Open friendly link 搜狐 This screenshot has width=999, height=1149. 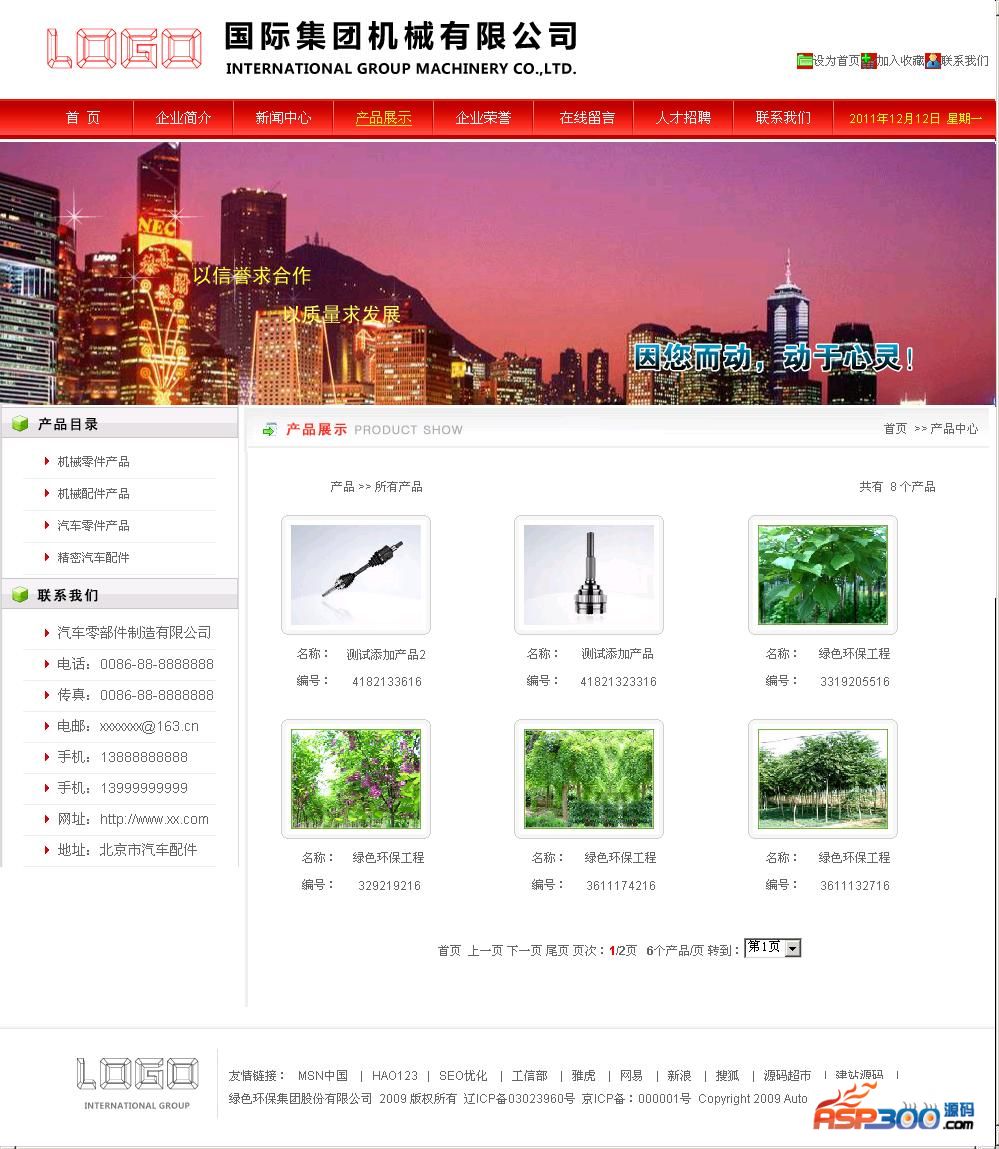pos(727,1076)
